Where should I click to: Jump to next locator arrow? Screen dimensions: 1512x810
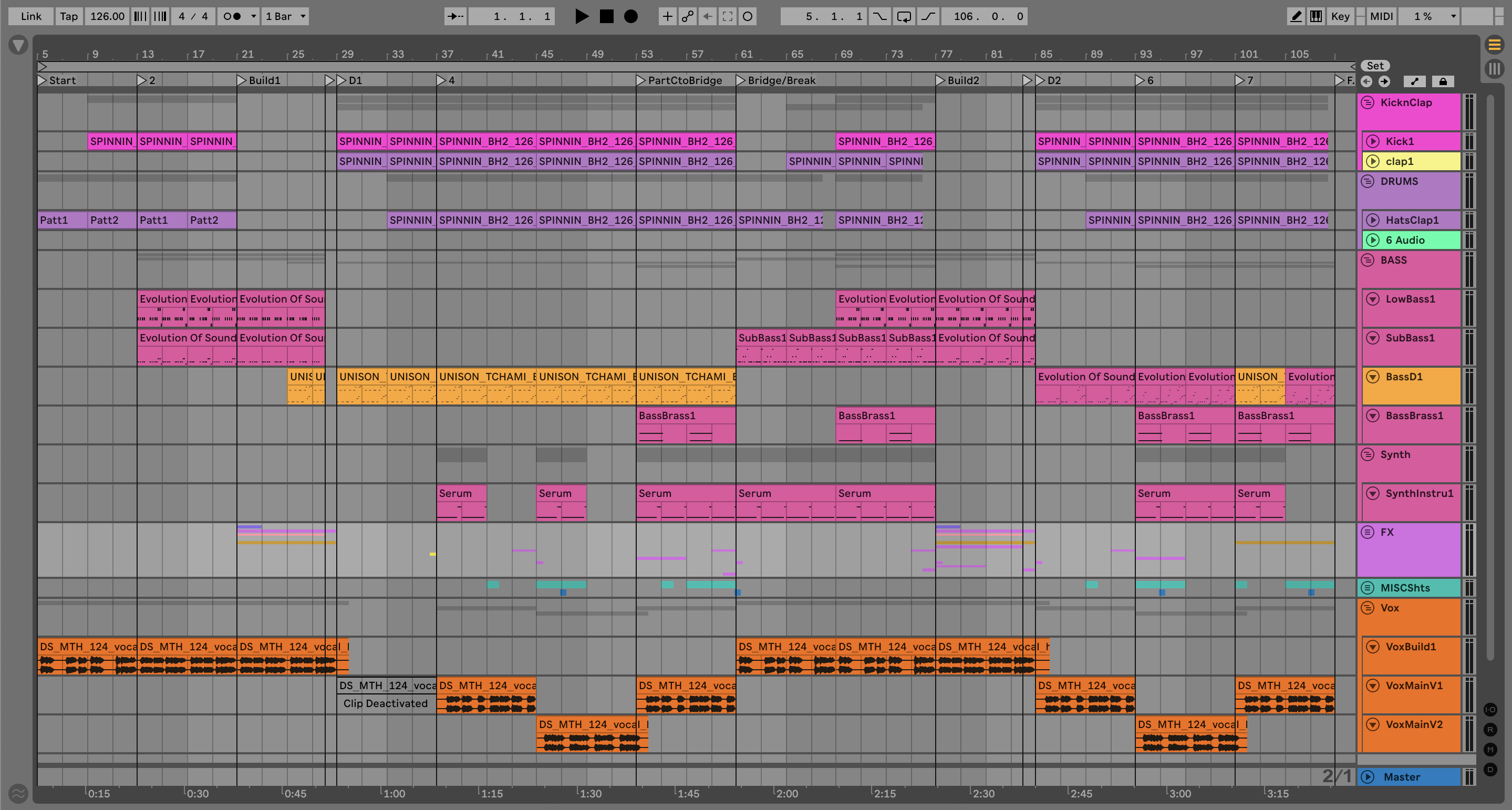pyautogui.click(x=1384, y=81)
